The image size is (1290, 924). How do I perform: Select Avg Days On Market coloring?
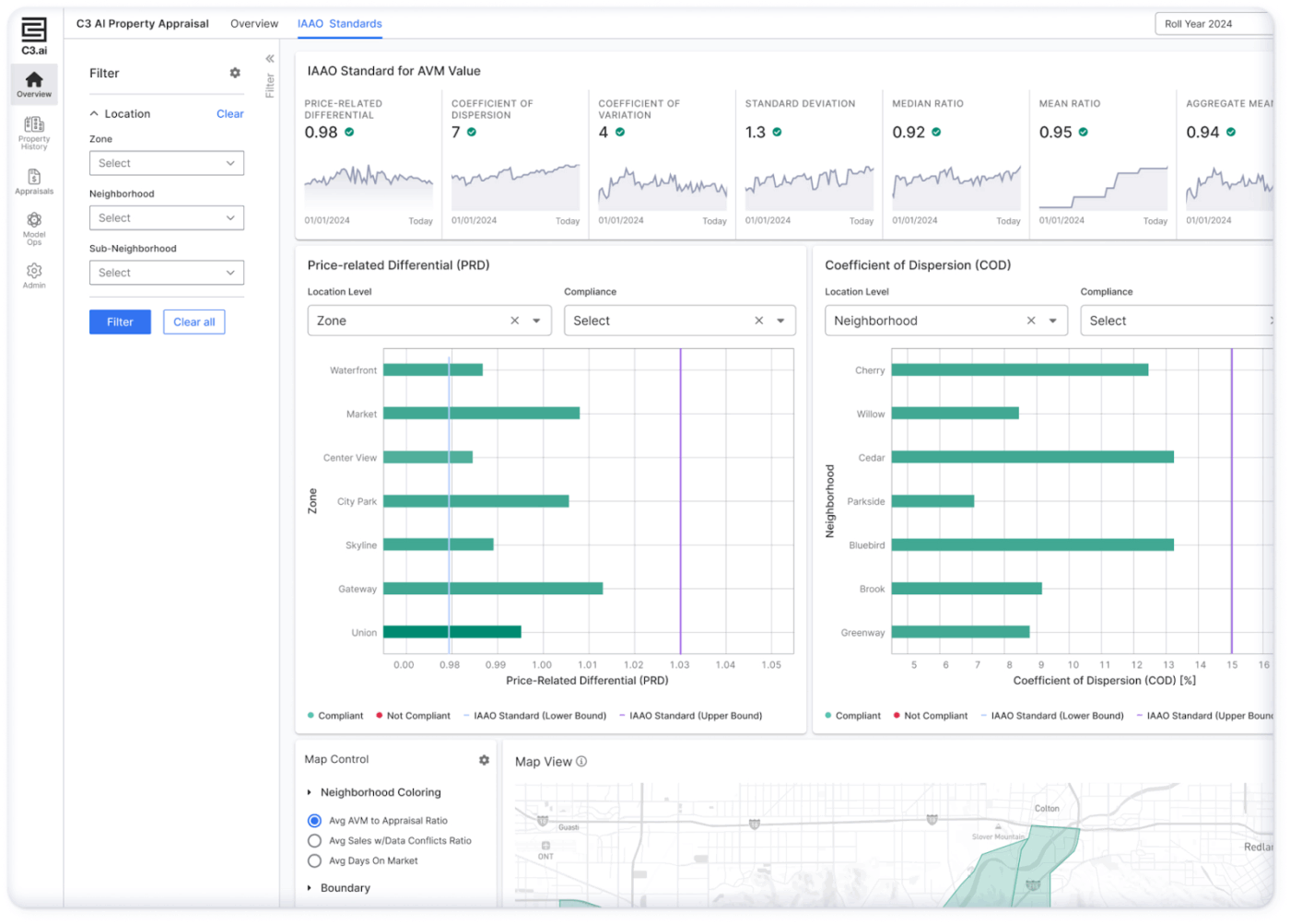(314, 860)
